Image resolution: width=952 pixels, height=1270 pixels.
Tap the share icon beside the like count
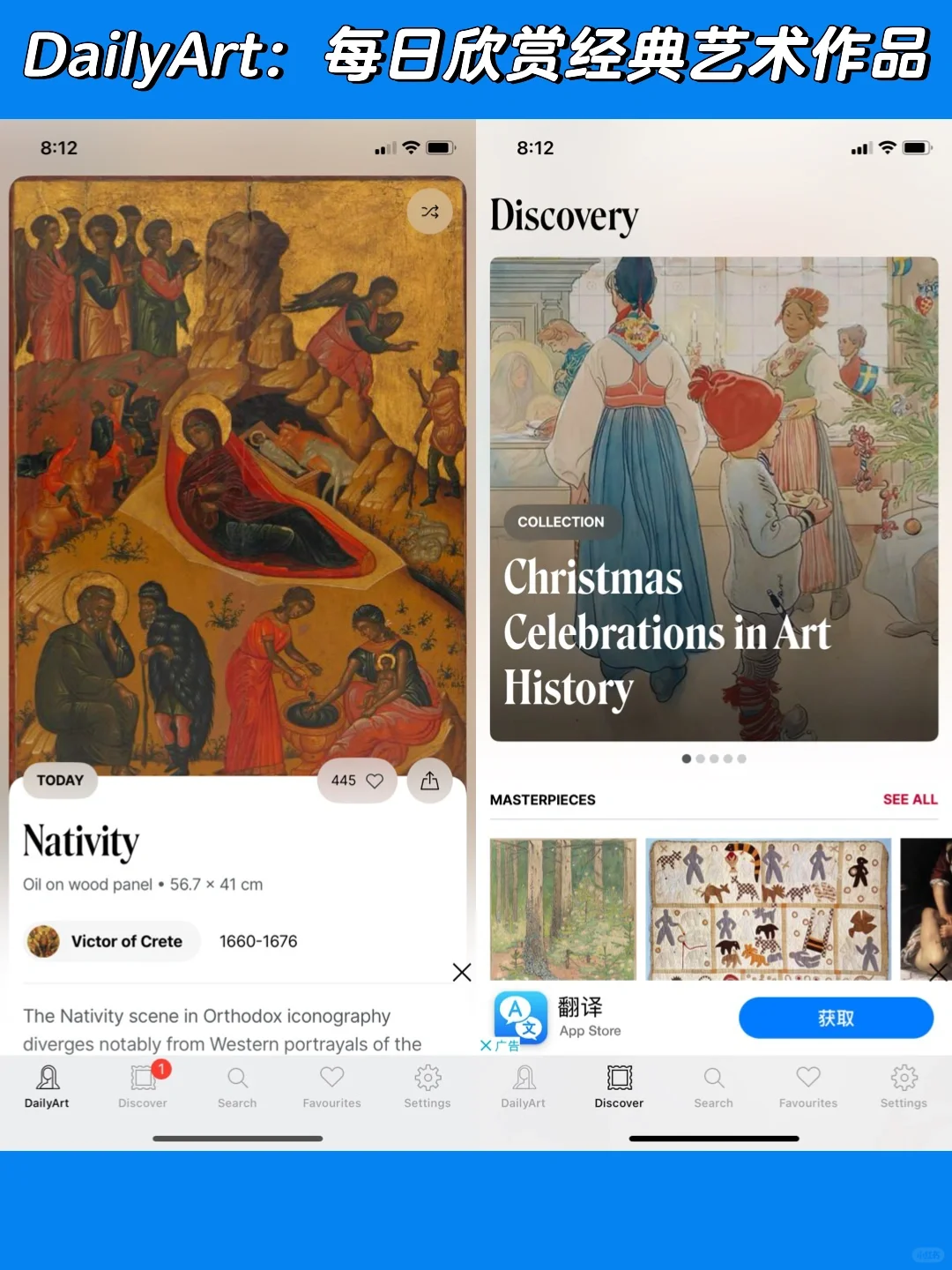430,781
